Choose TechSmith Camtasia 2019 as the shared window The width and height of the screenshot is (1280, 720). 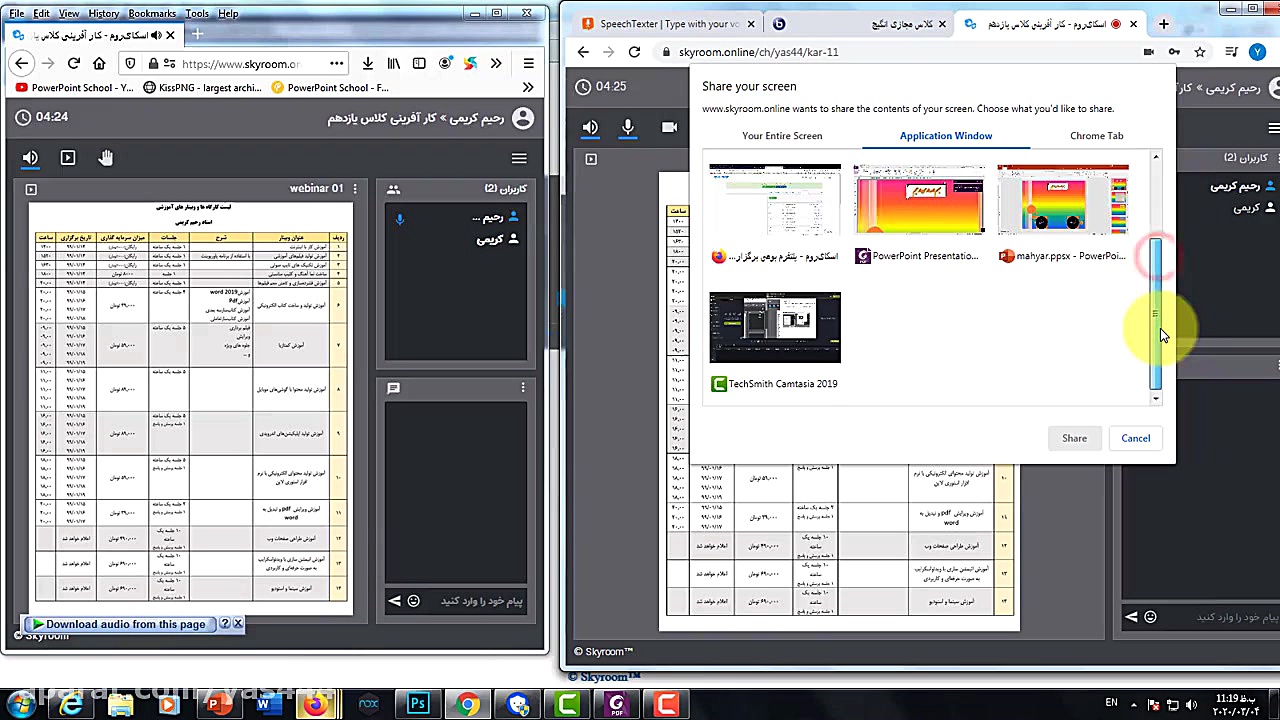tap(775, 327)
